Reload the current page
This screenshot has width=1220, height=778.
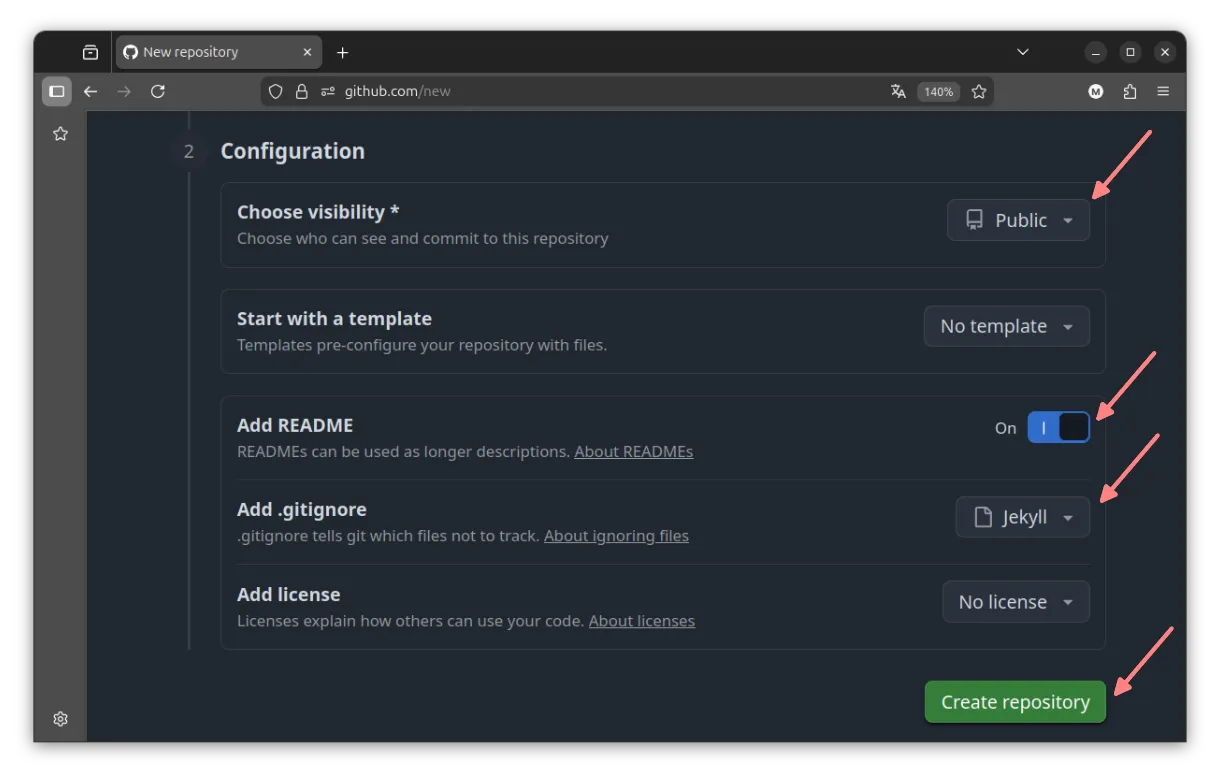point(158,91)
